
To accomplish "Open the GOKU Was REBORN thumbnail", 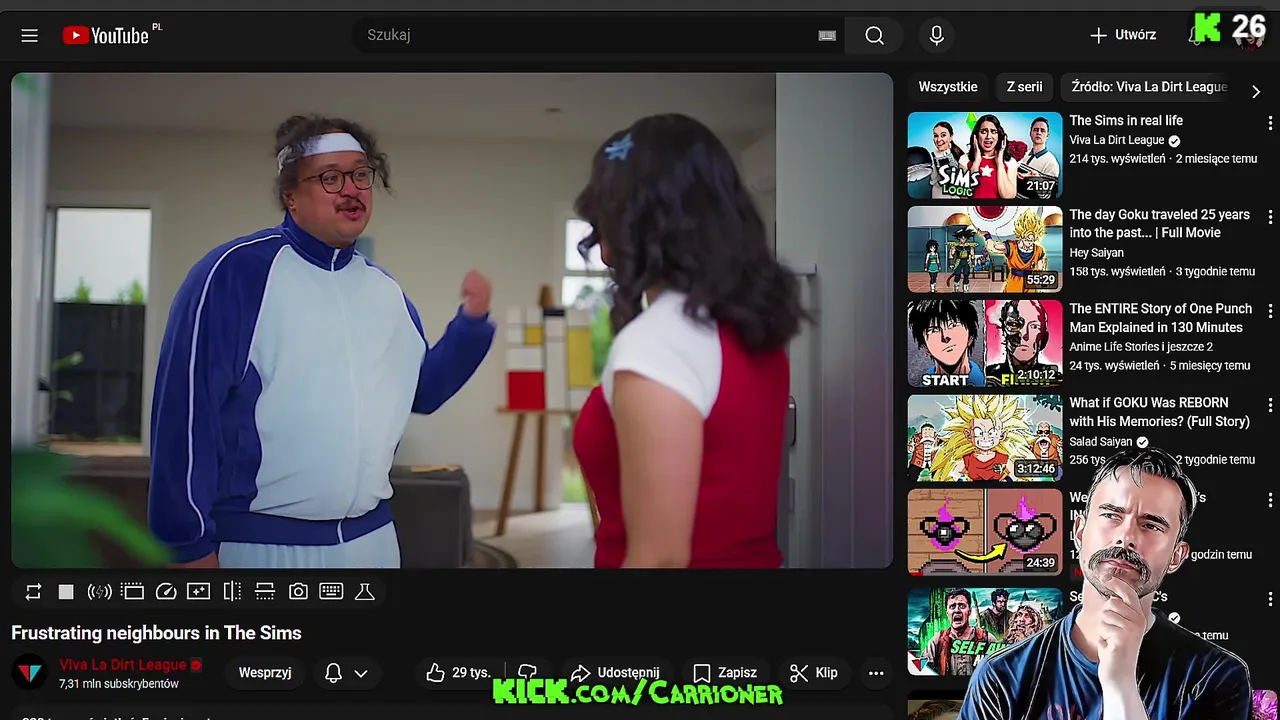I will coord(985,437).
